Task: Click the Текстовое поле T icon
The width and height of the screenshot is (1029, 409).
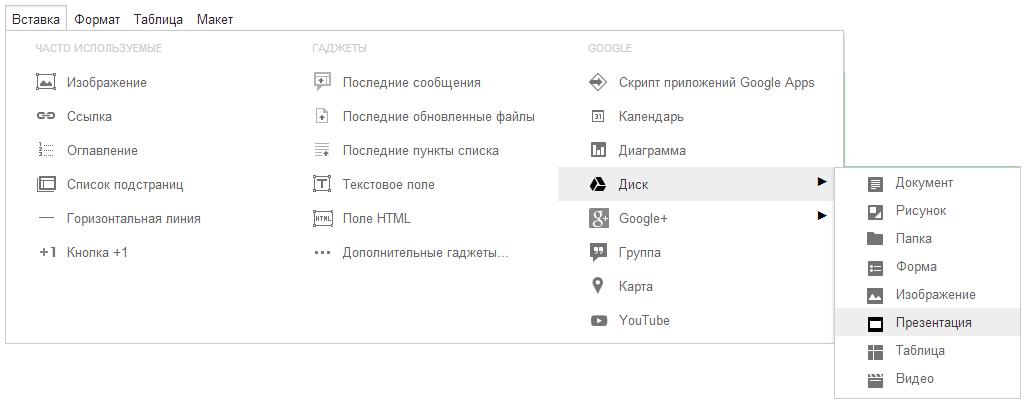Action: (x=322, y=184)
